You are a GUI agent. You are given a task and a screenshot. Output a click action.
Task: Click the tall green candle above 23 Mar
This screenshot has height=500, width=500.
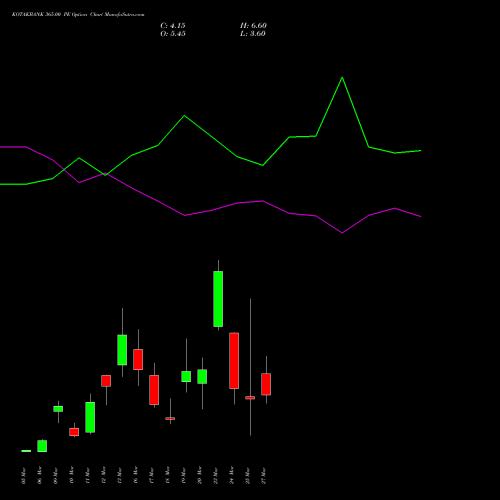click(218, 299)
